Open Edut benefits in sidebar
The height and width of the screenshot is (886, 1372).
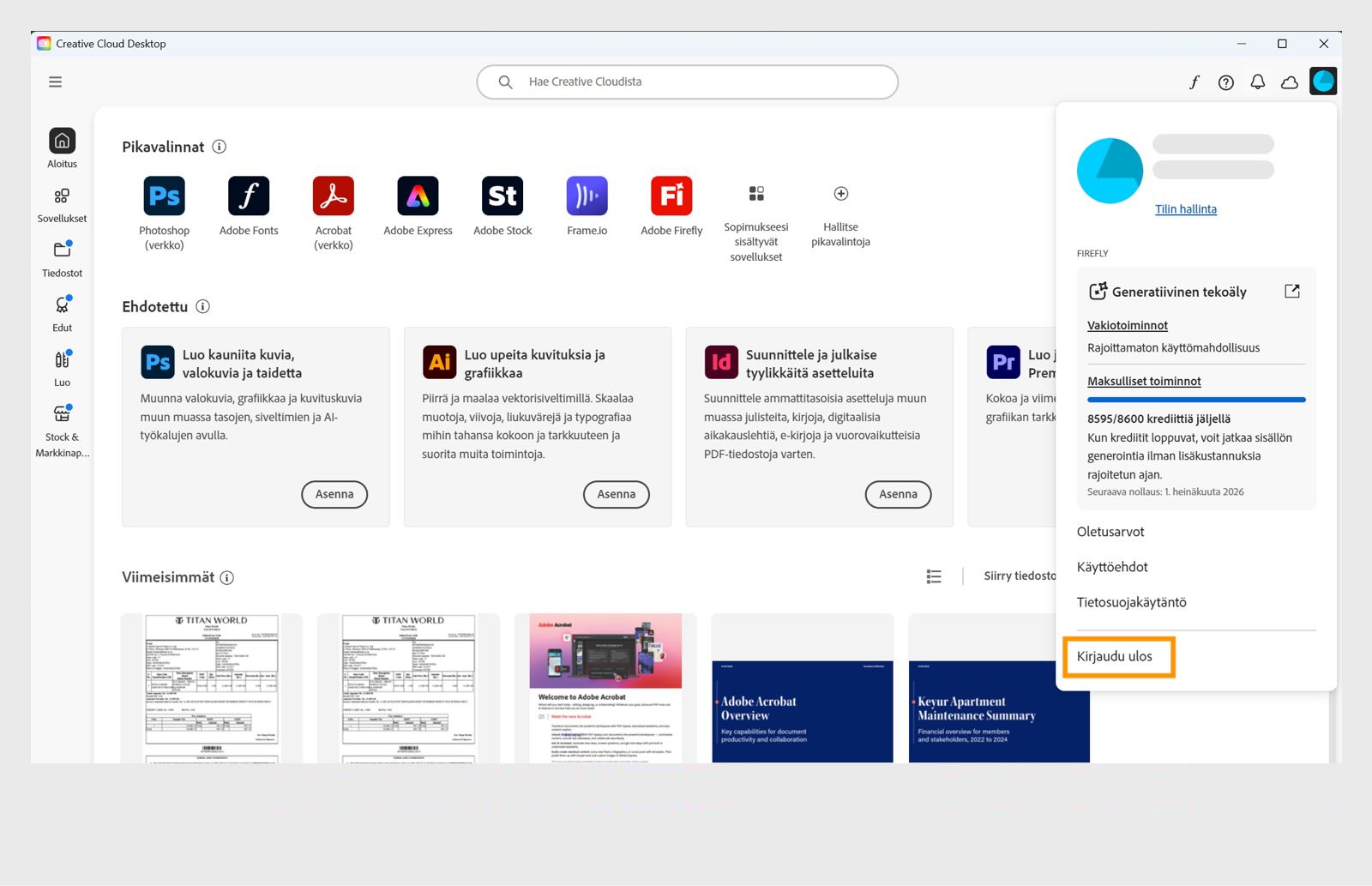coord(62,314)
